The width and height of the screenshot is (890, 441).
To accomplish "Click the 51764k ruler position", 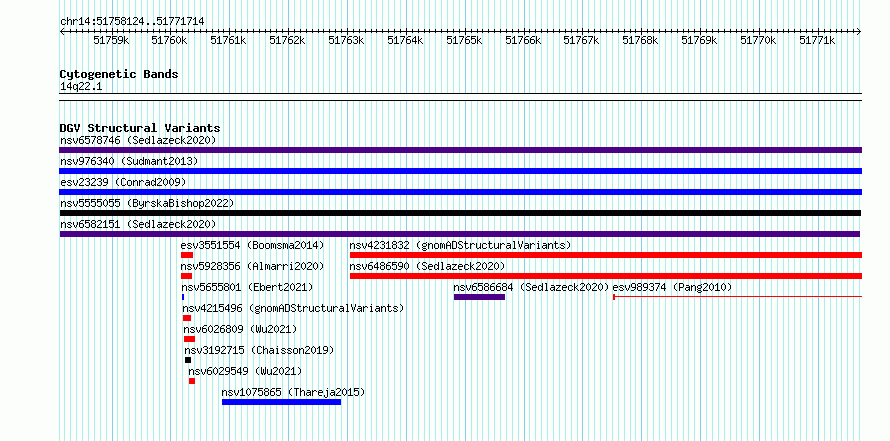I will click(x=405, y=40).
